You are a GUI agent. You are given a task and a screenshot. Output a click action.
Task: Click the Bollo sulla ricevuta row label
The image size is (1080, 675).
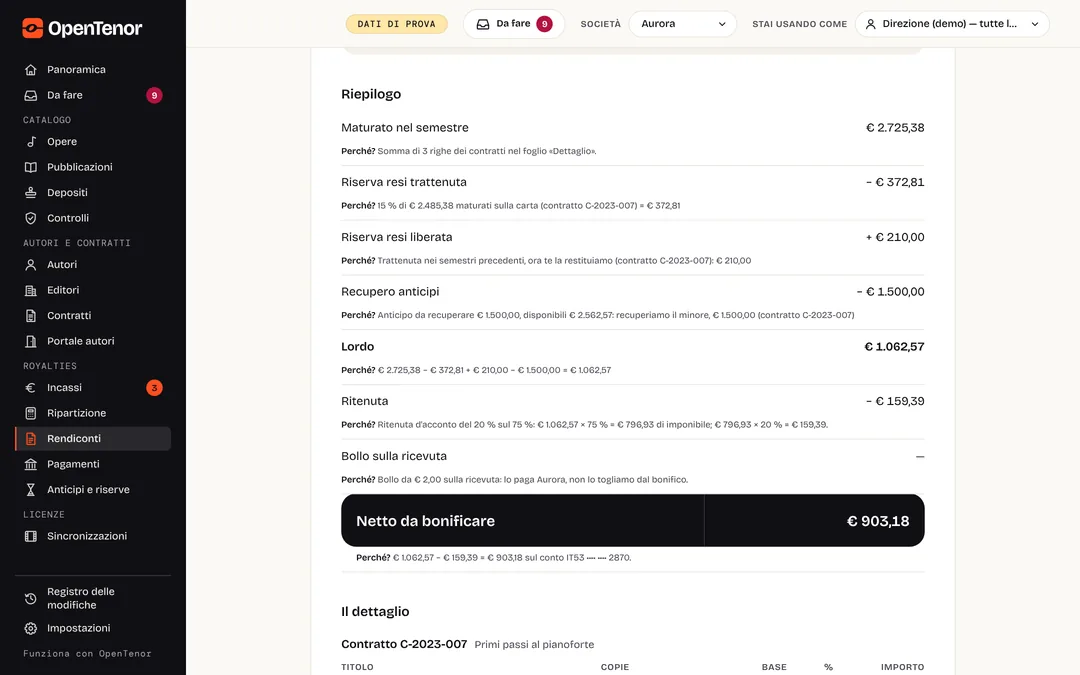394,456
